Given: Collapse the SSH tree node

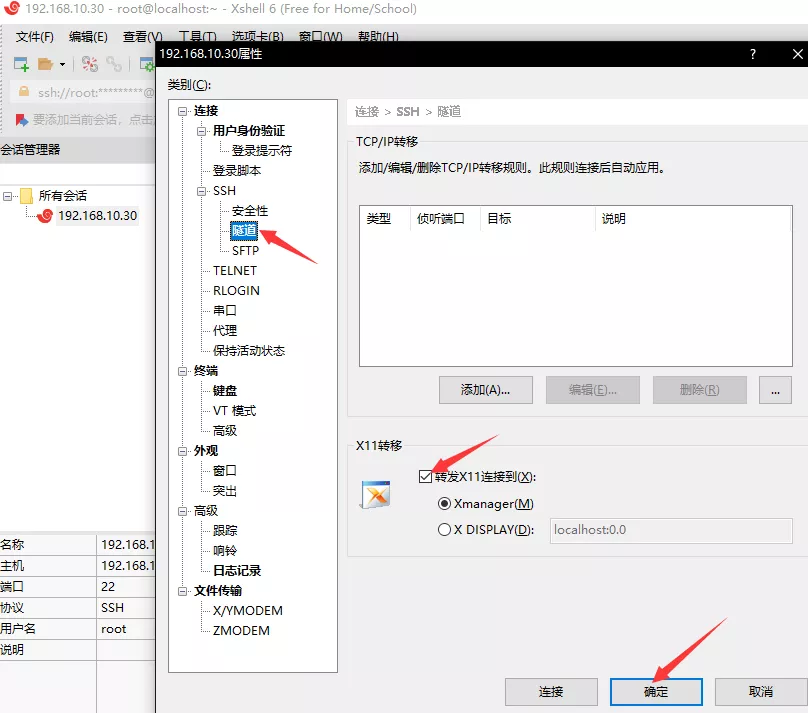Looking at the screenshot, I should point(202,191).
